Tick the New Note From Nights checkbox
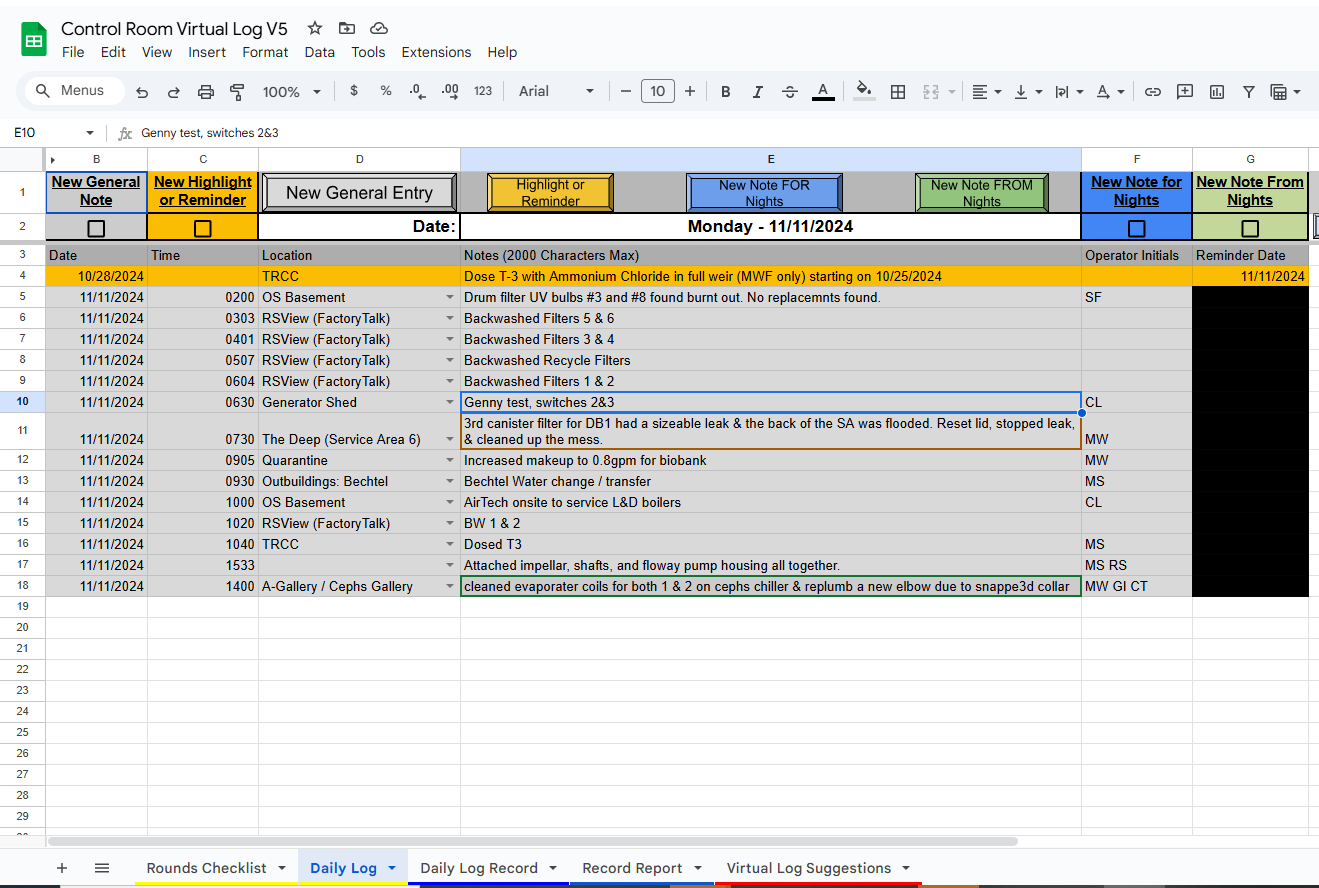The image size is (1319, 888). [x=1250, y=228]
